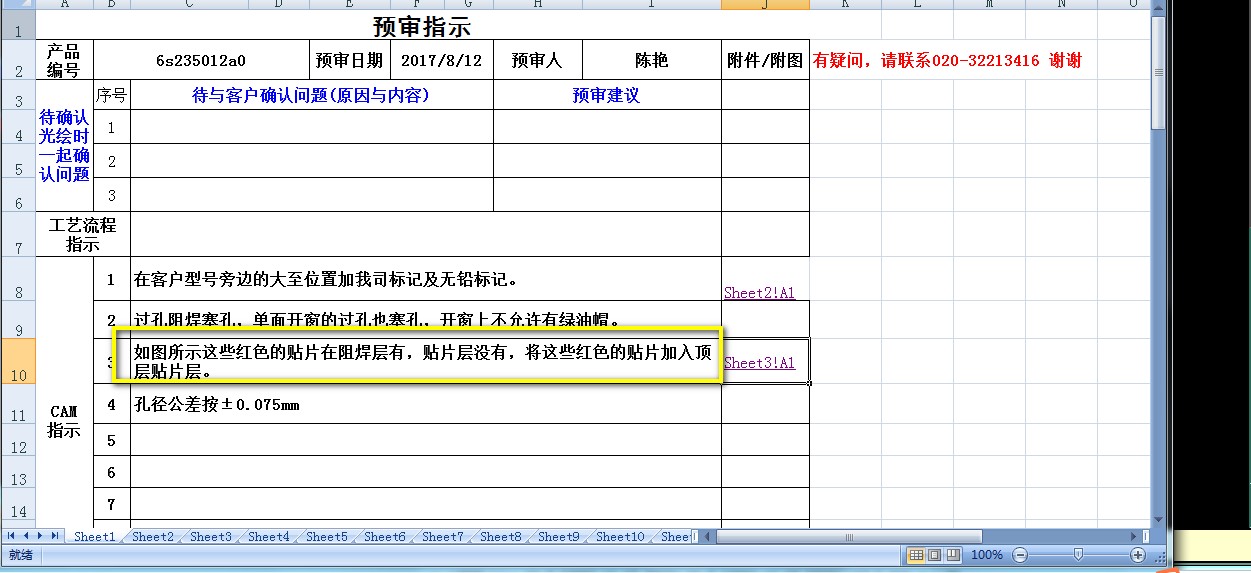The image size is (1251, 573).
Task: Switch to Sheet2 tab
Action: tap(153, 537)
